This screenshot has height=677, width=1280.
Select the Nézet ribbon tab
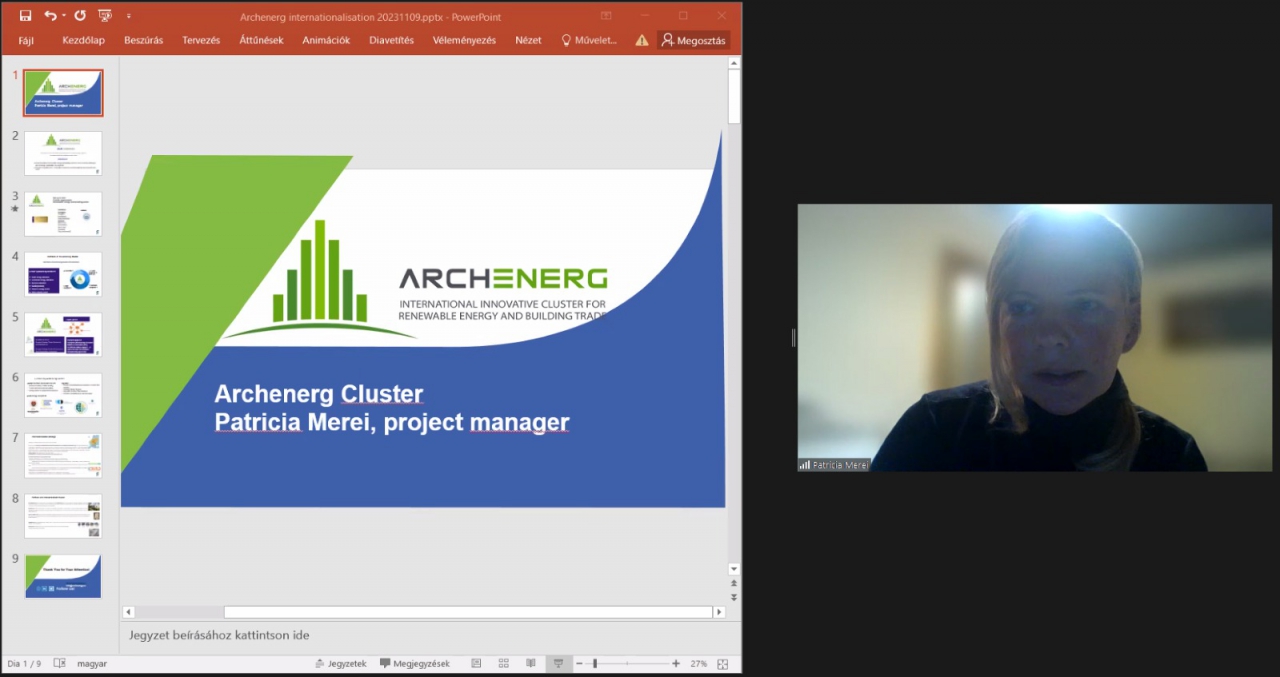[x=528, y=41]
